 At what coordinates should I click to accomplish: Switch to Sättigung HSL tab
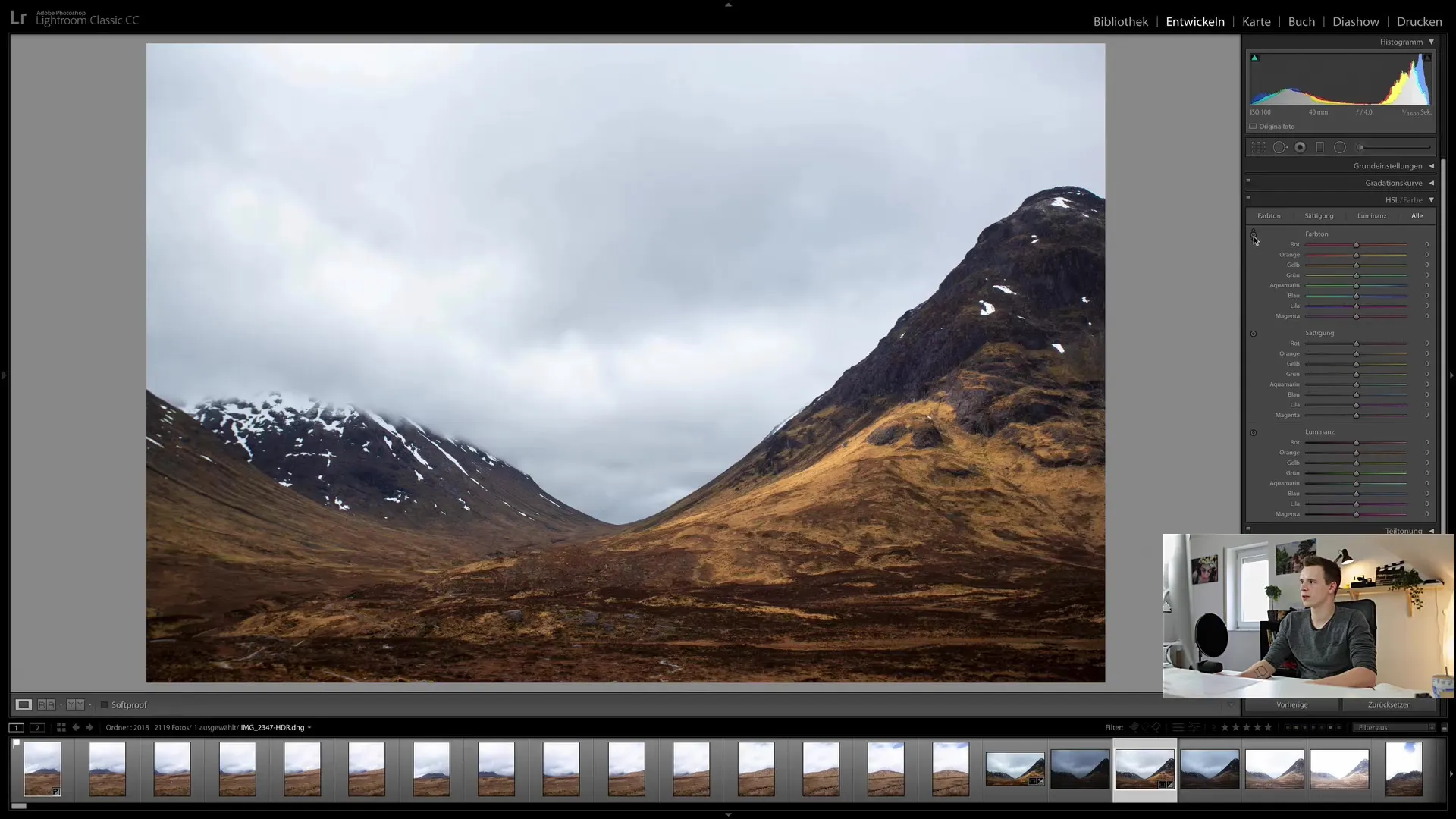click(x=1319, y=216)
